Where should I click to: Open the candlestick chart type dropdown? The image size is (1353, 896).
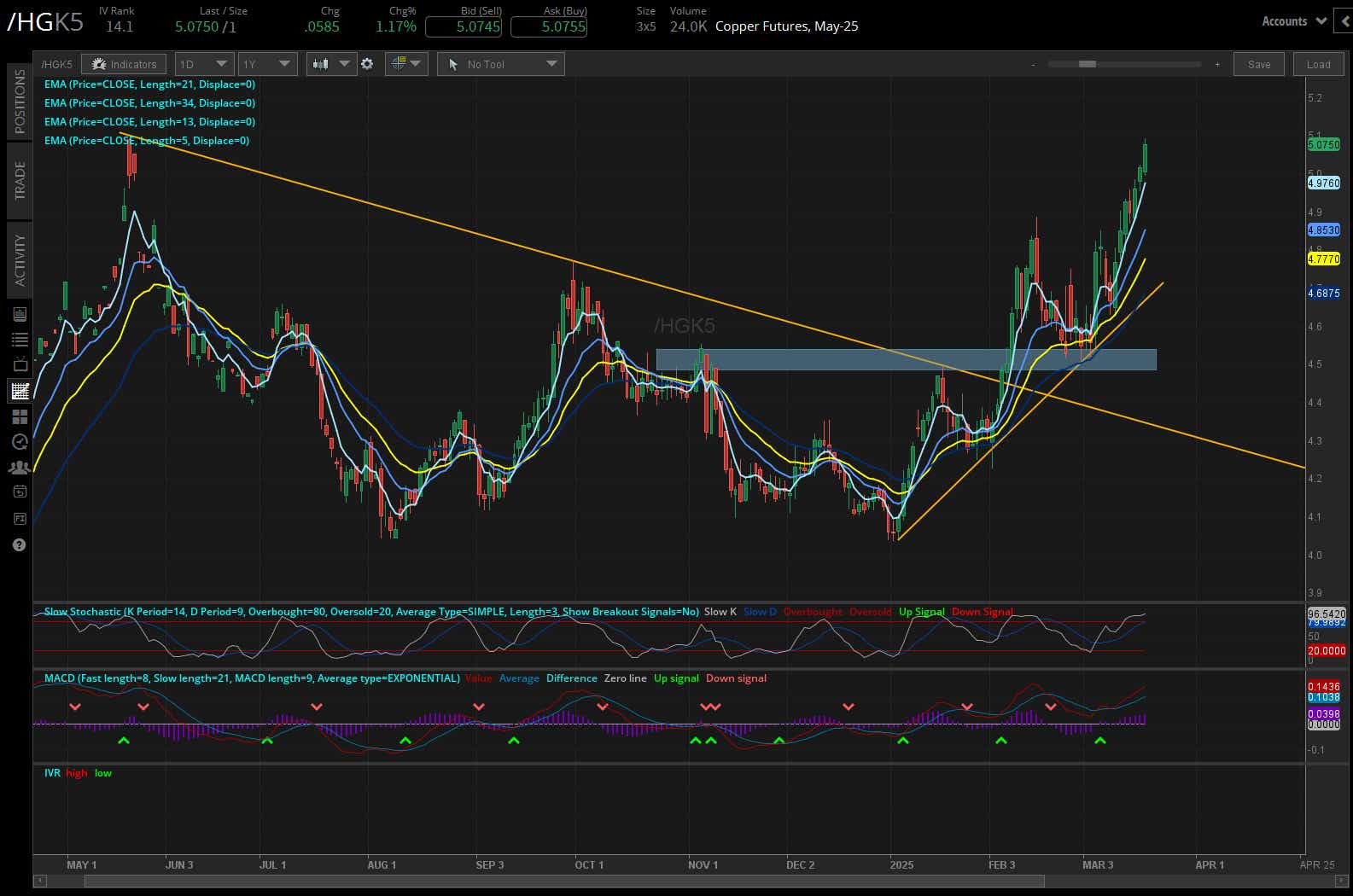[331, 64]
